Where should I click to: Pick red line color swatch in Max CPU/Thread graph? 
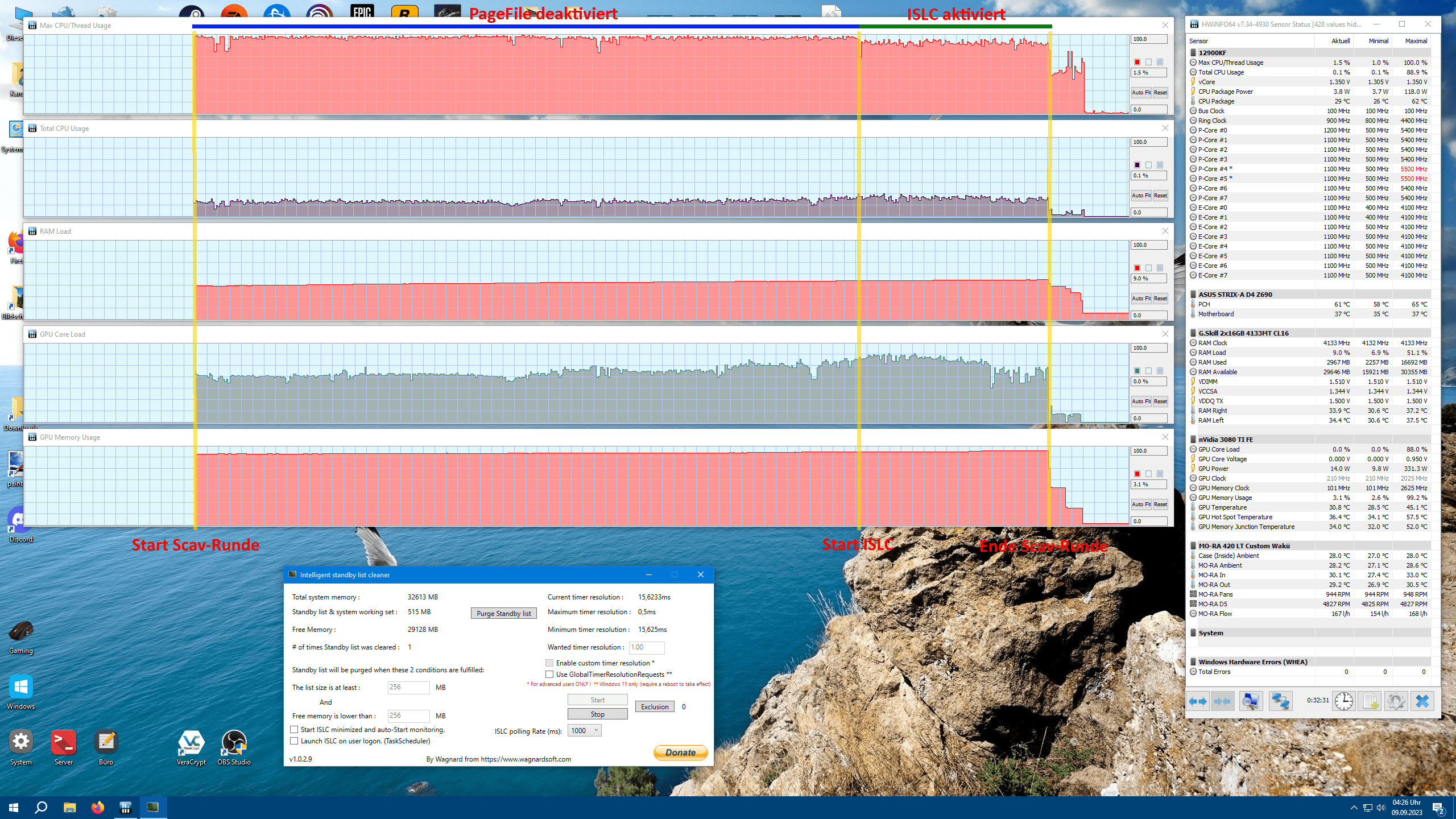(1137, 62)
